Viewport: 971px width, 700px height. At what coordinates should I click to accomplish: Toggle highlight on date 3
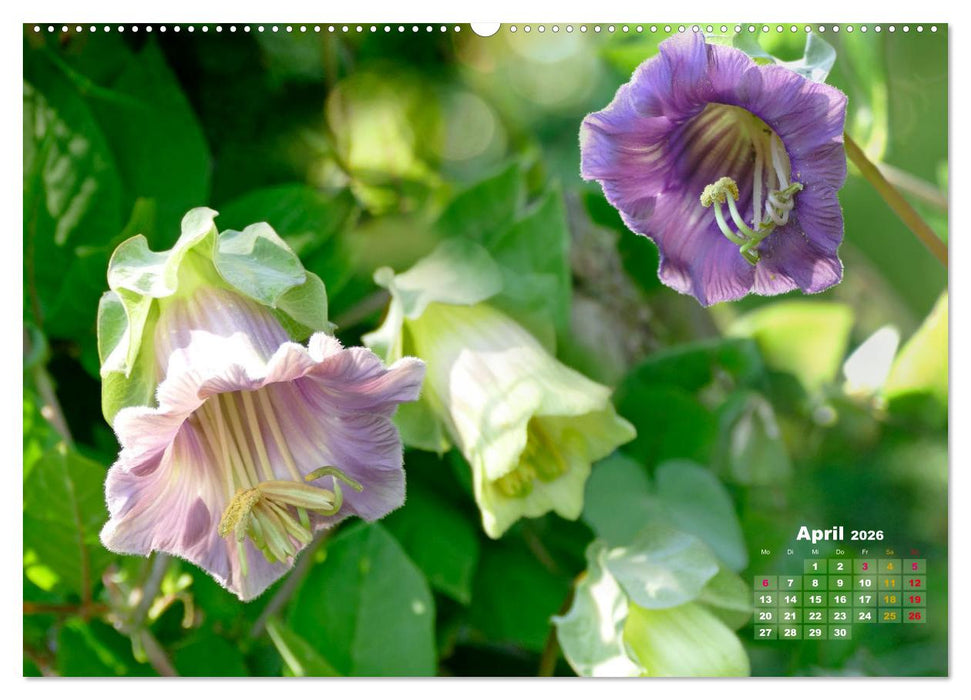pos(865,566)
